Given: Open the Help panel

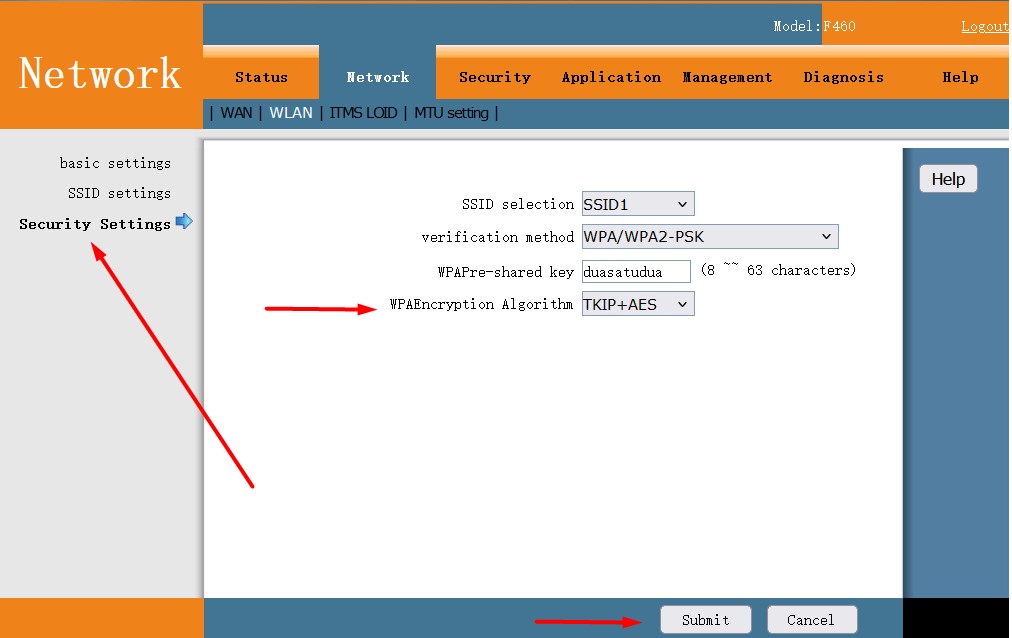Looking at the screenshot, I should coord(947,178).
